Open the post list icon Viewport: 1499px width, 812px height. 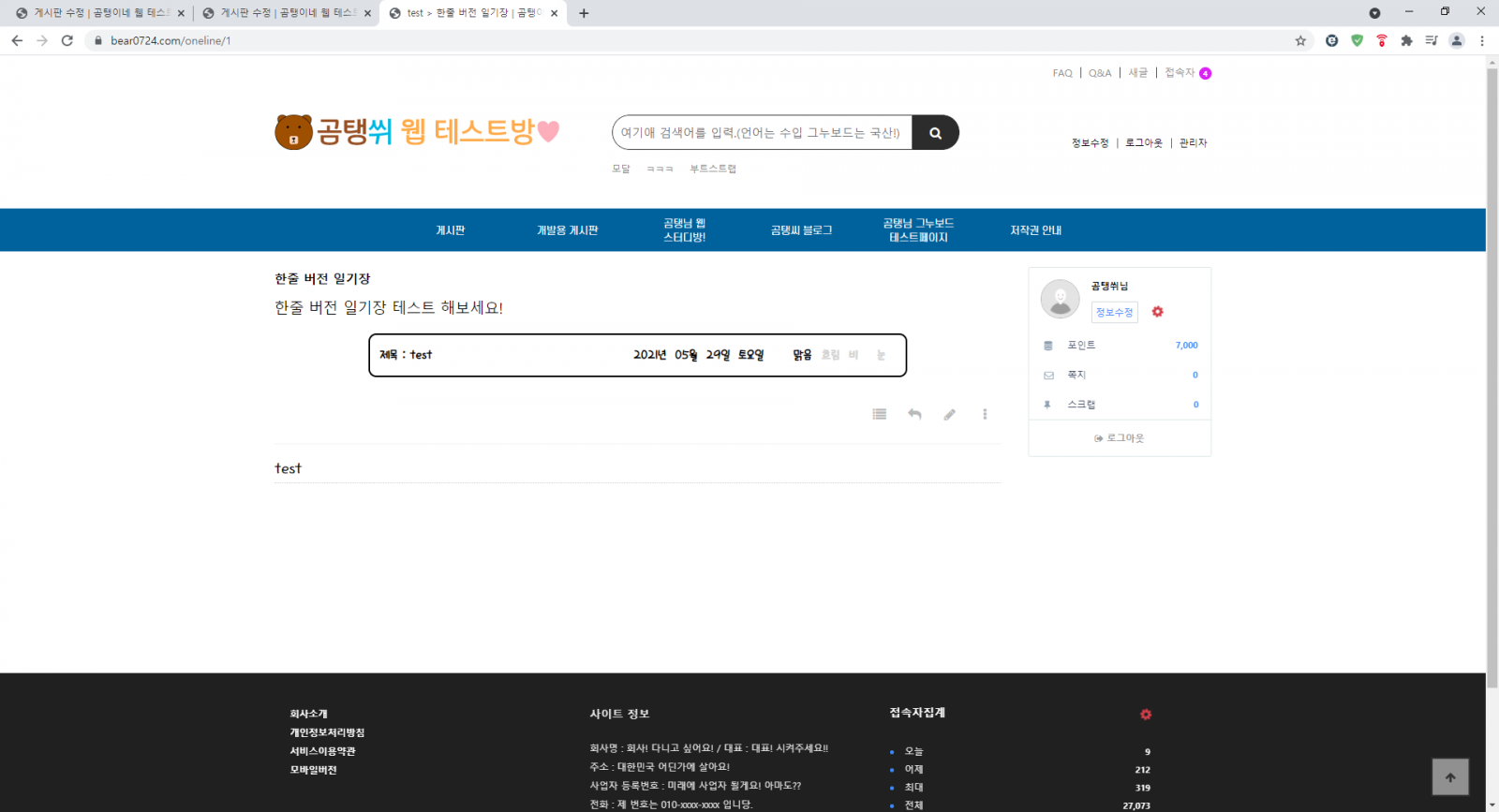pyautogui.click(x=879, y=414)
